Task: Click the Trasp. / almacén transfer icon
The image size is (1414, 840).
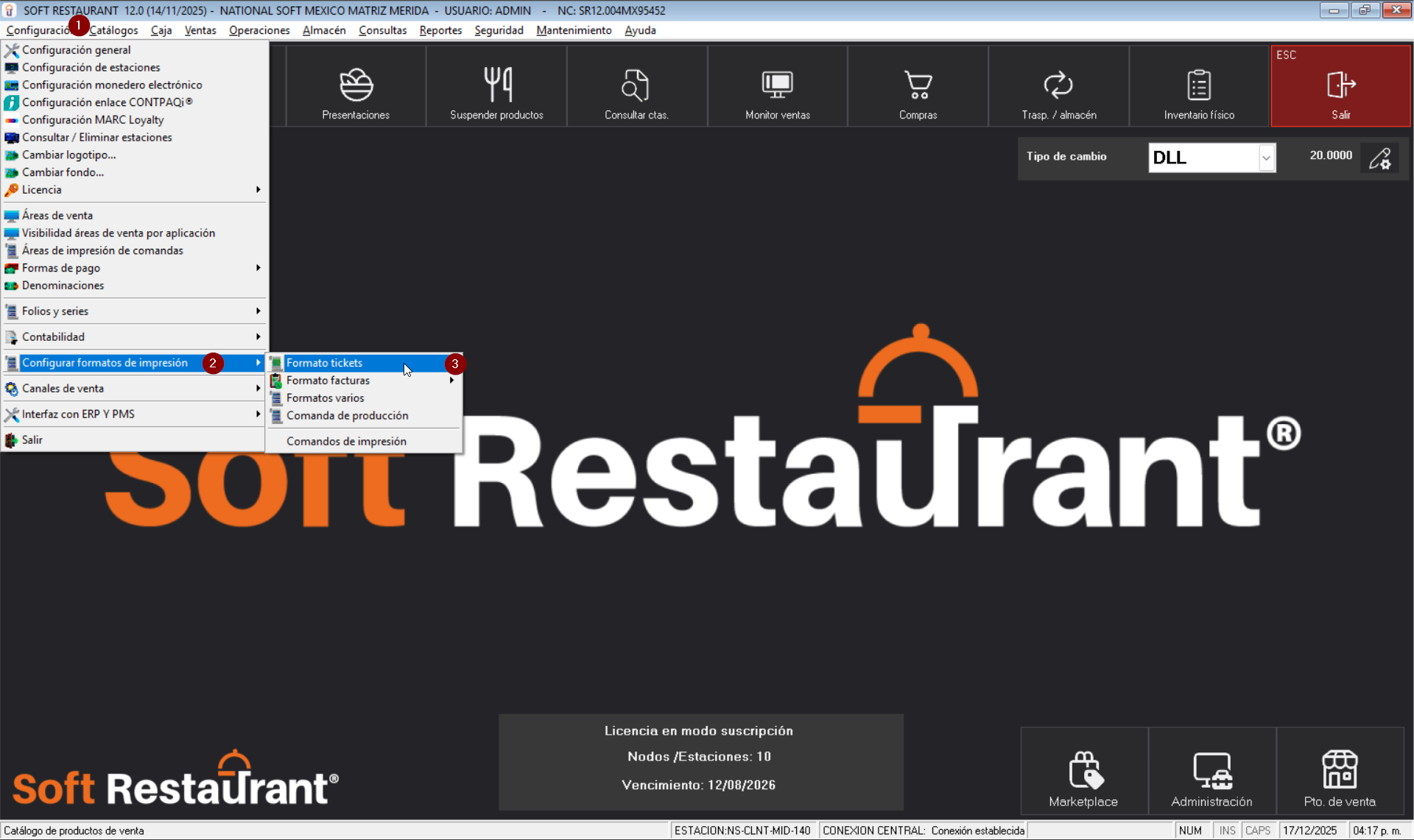Action: [1058, 86]
